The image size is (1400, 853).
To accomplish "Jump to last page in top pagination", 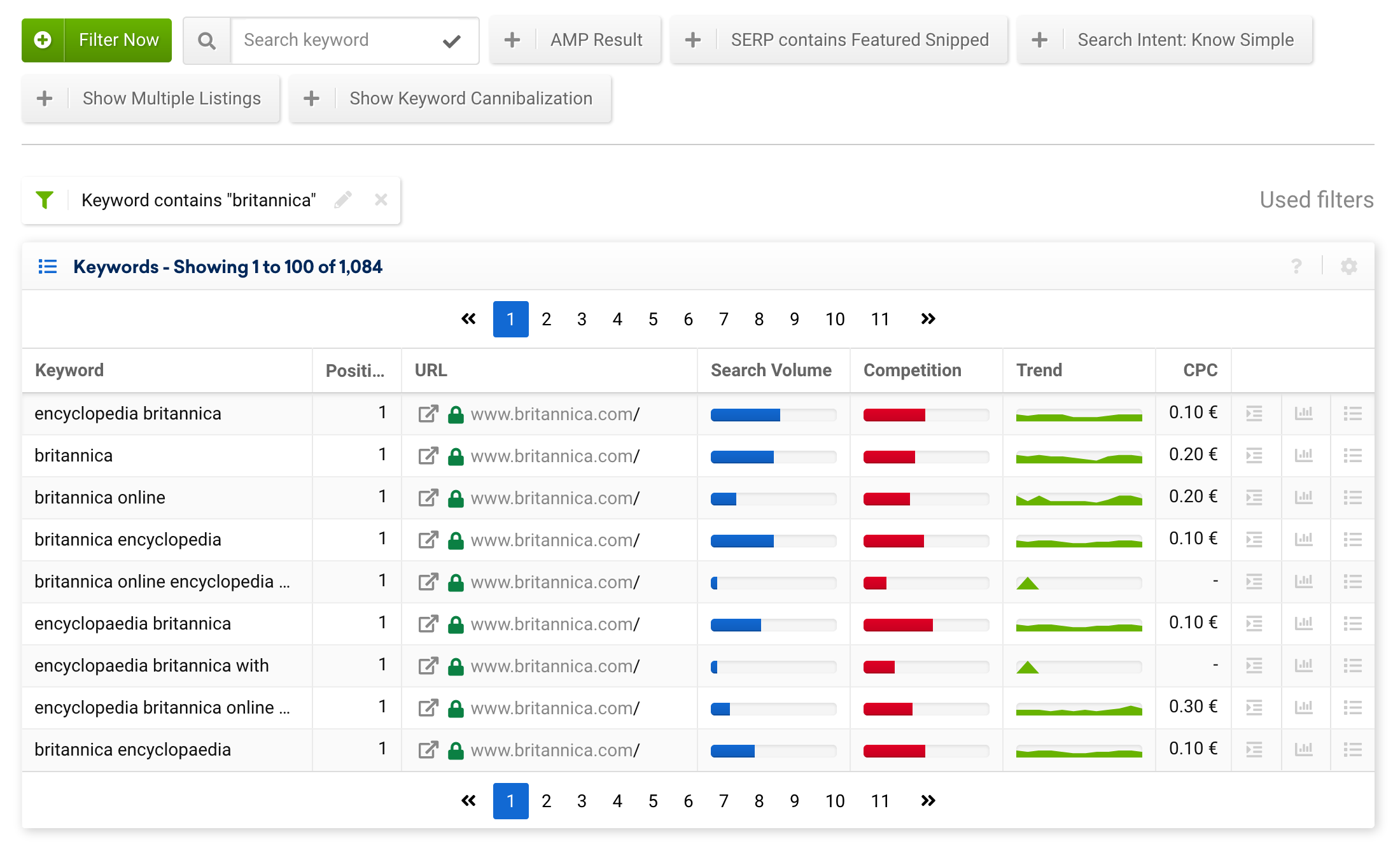I will 928,319.
